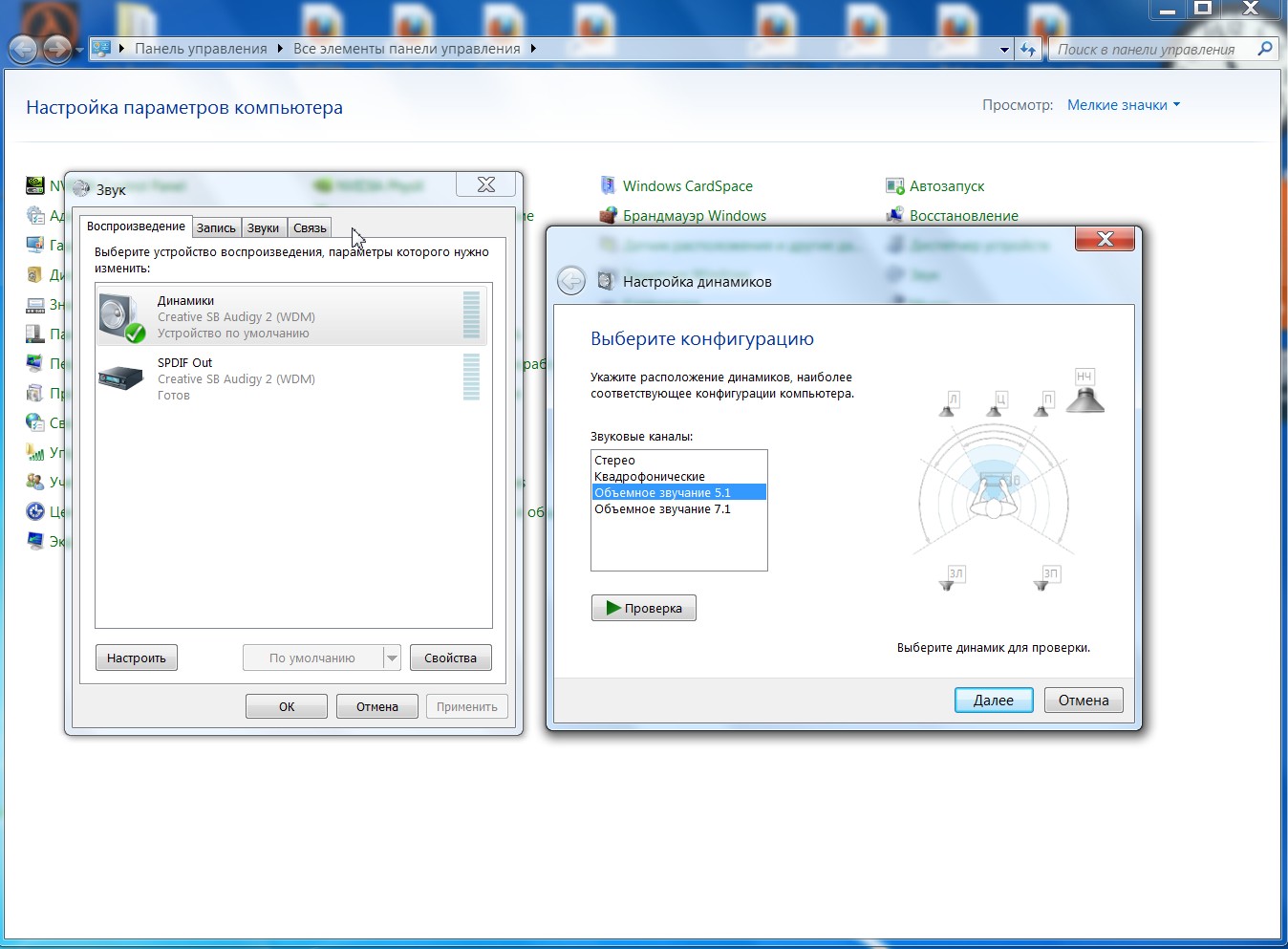Click the globe icon labeled Св
Screen dimensions: 1288x949
pyautogui.click(x=34, y=422)
